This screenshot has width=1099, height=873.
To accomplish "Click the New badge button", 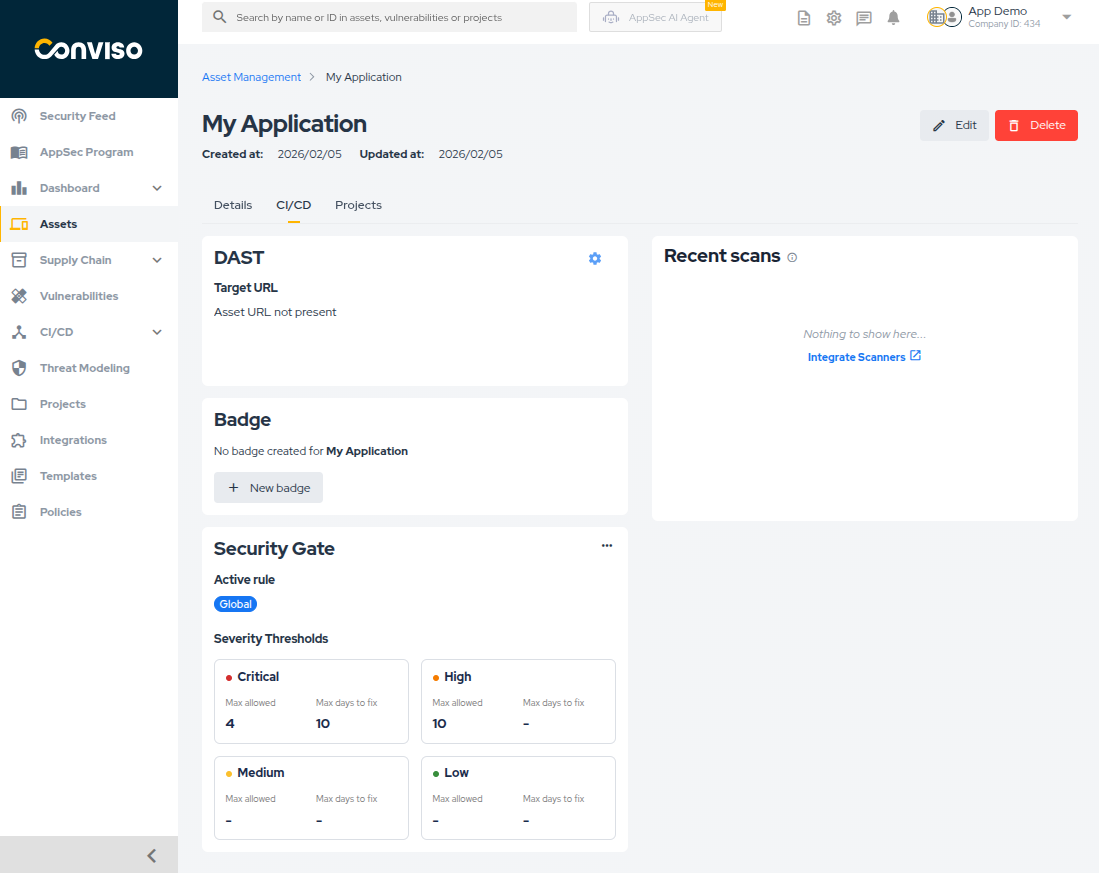I will pyautogui.click(x=268, y=488).
